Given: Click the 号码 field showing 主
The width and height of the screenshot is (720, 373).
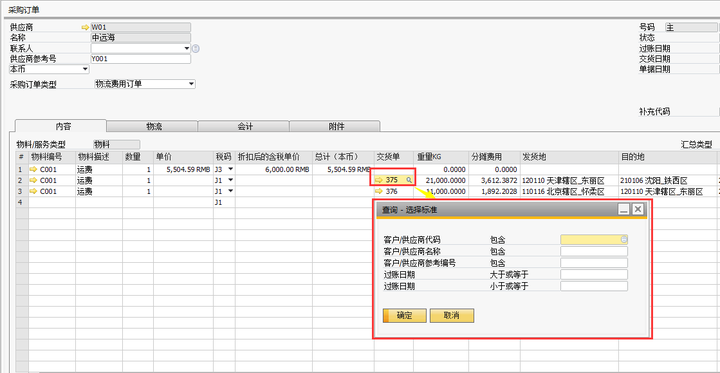Looking at the screenshot, I should (x=691, y=28).
